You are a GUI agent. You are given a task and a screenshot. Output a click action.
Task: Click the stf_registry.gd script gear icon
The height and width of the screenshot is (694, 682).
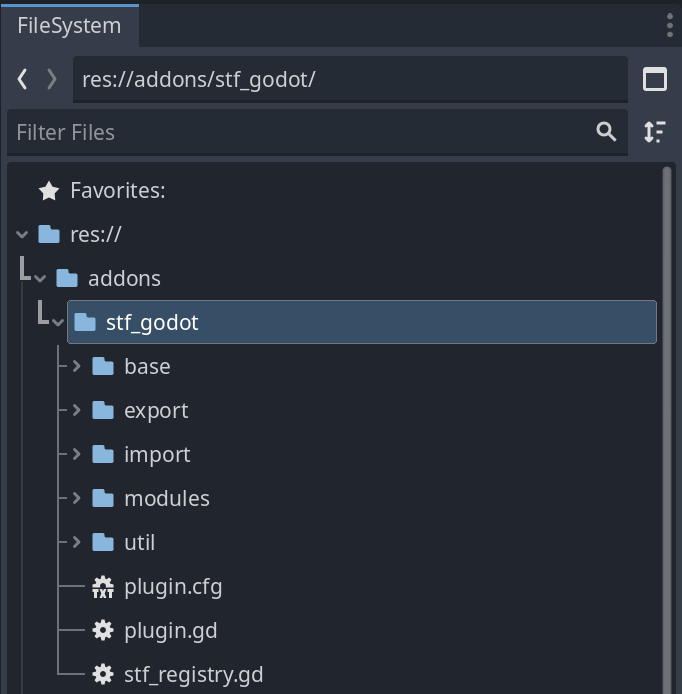pos(103,675)
